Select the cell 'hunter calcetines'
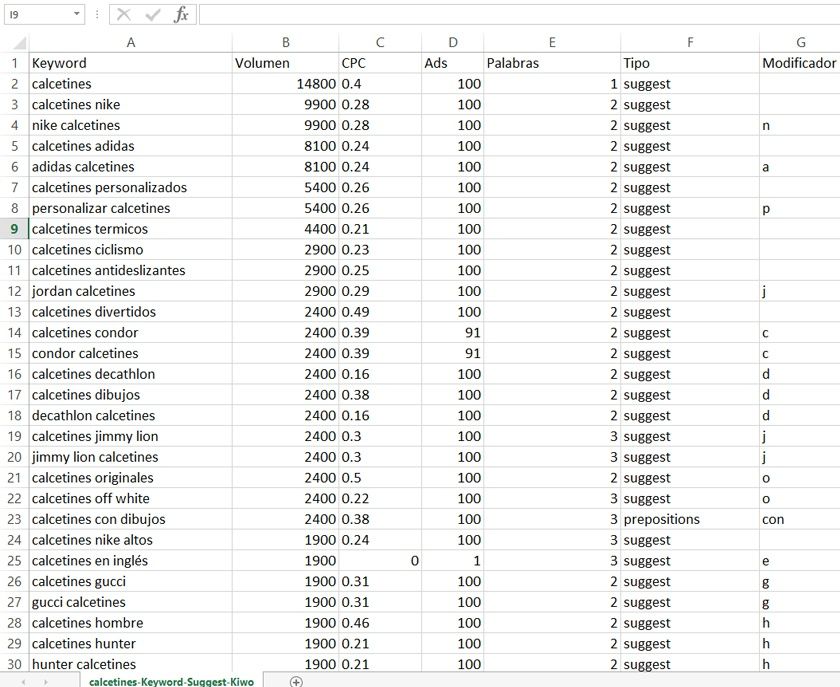This screenshot has height=687, width=840. [x=131, y=664]
